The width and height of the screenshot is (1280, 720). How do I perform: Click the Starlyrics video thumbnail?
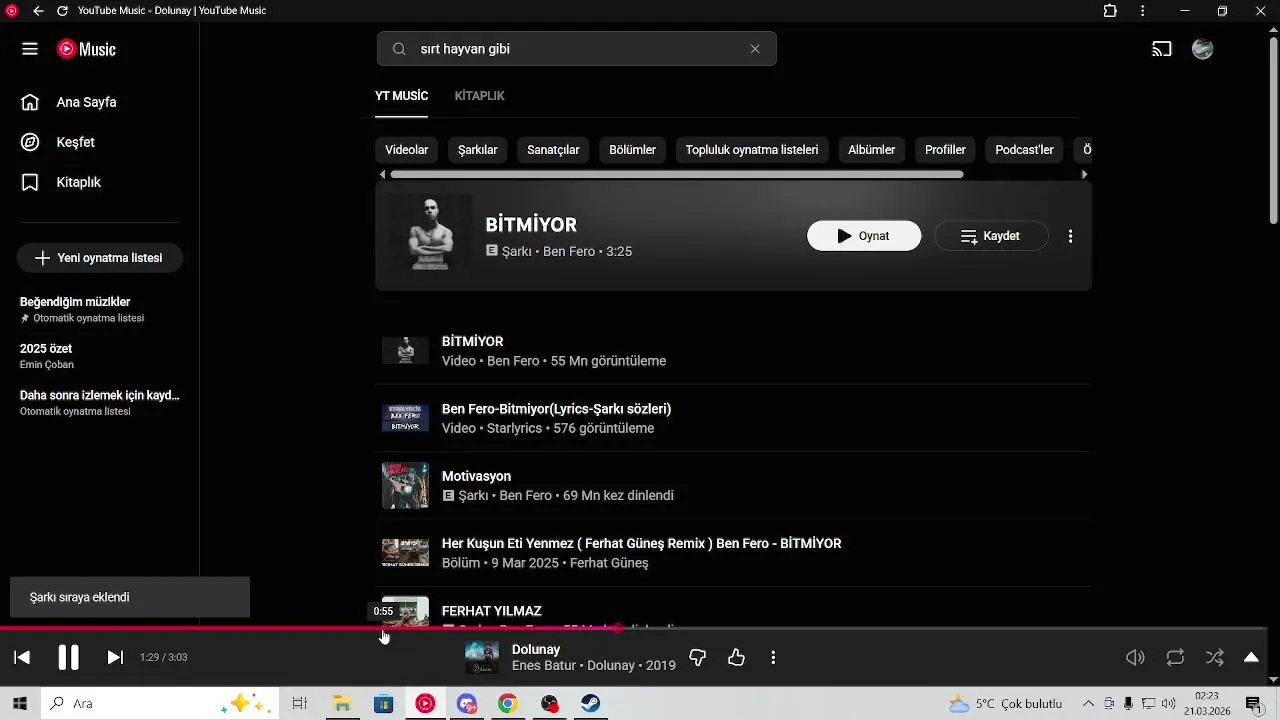(405, 418)
